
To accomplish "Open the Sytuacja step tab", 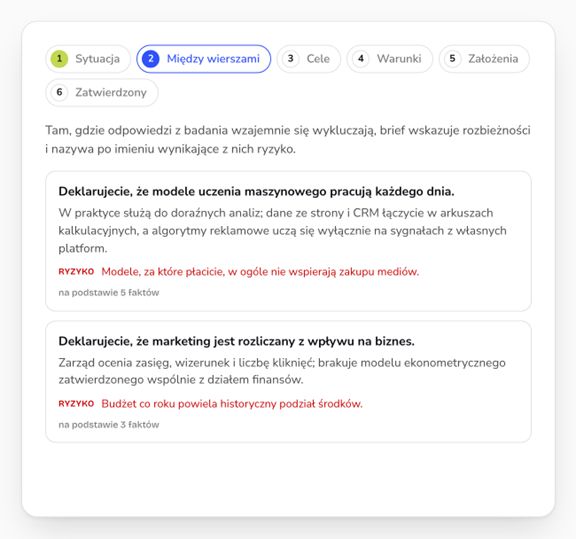I will (x=88, y=59).
